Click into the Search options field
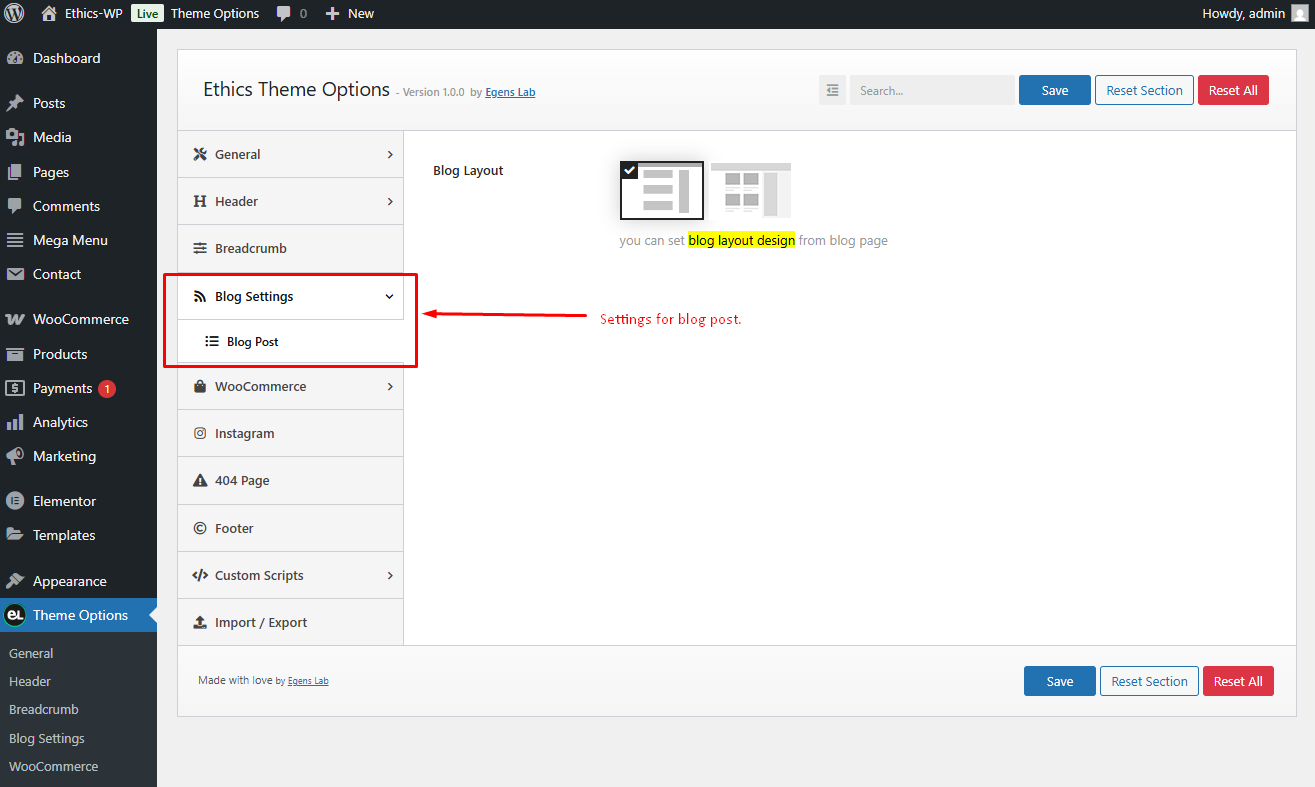Screen dimensions: 1315x787 click(932, 90)
